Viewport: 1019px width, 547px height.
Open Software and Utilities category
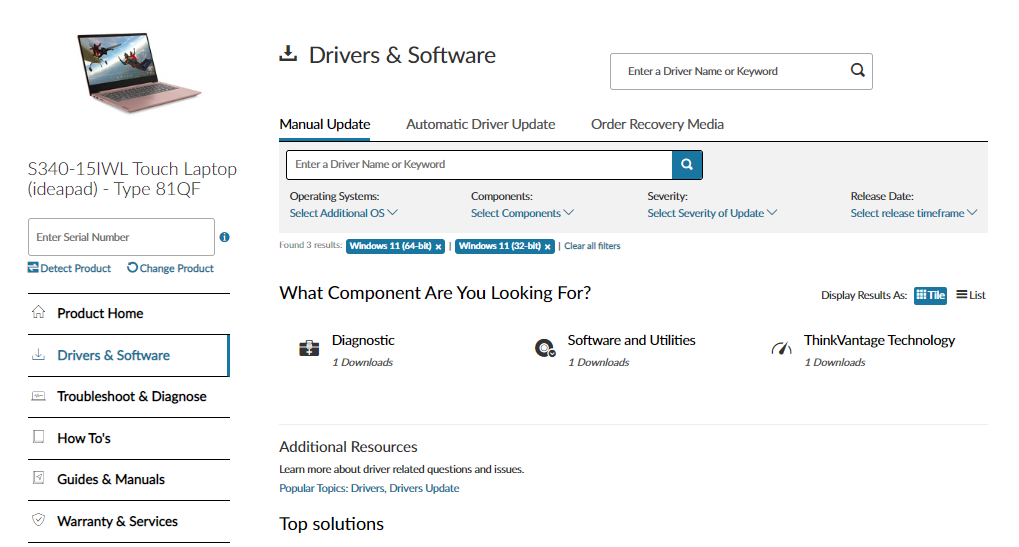click(631, 340)
